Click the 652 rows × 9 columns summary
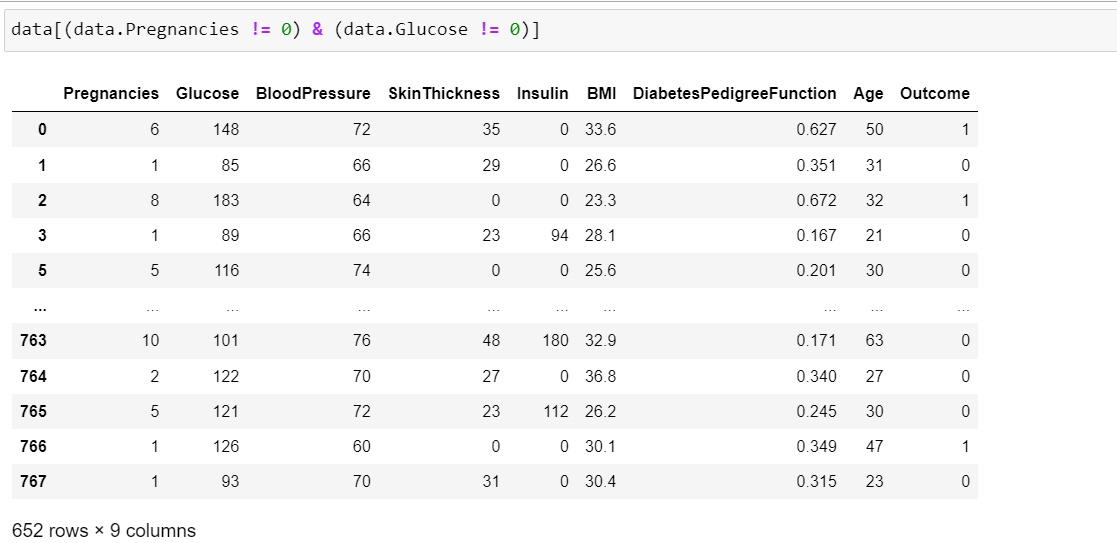Screen dimensions: 1117x543 click(104, 531)
